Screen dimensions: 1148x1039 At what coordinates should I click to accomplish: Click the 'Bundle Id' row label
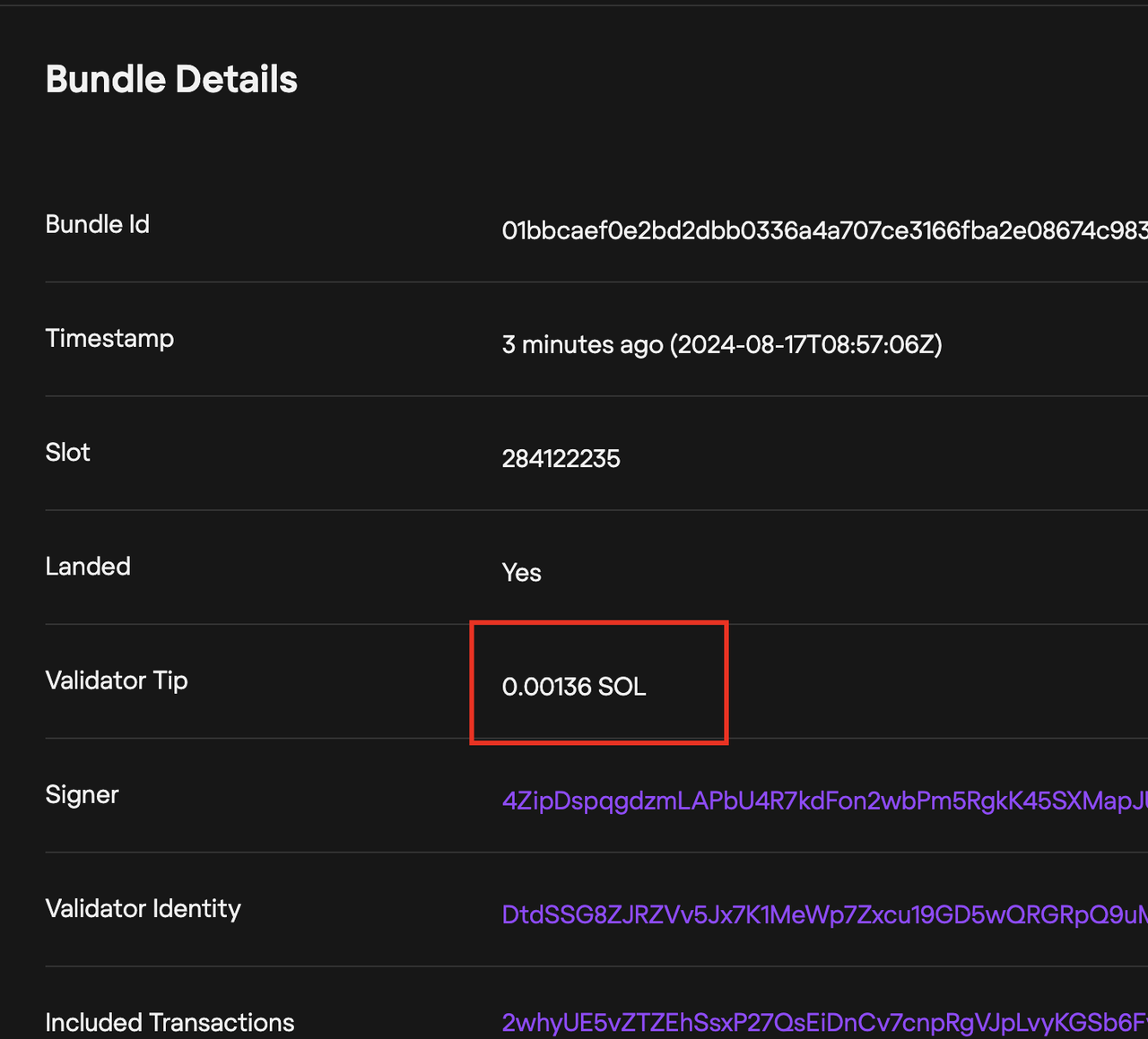(x=97, y=224)
